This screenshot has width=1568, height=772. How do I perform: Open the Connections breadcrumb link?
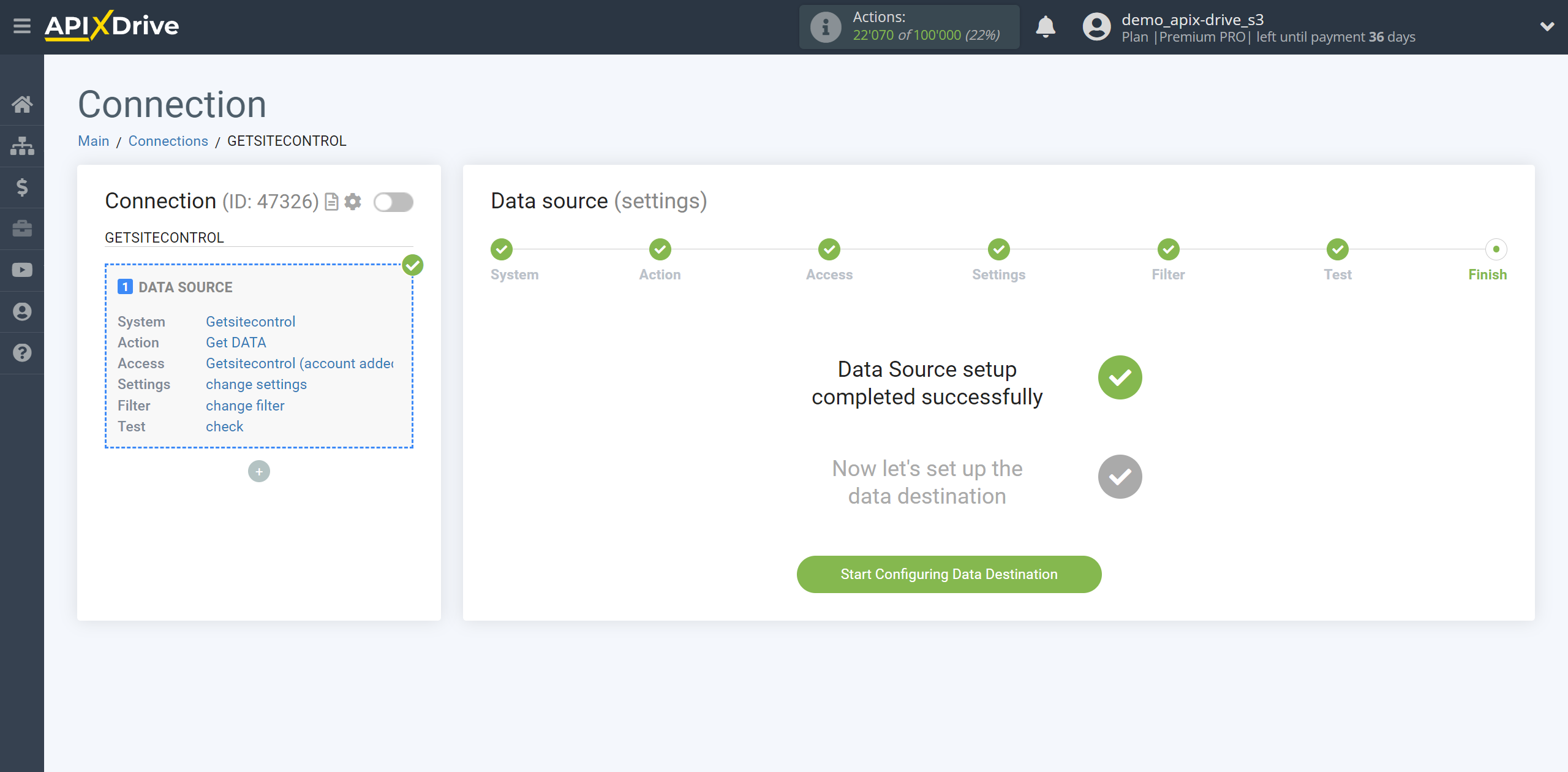pos(168,140)
